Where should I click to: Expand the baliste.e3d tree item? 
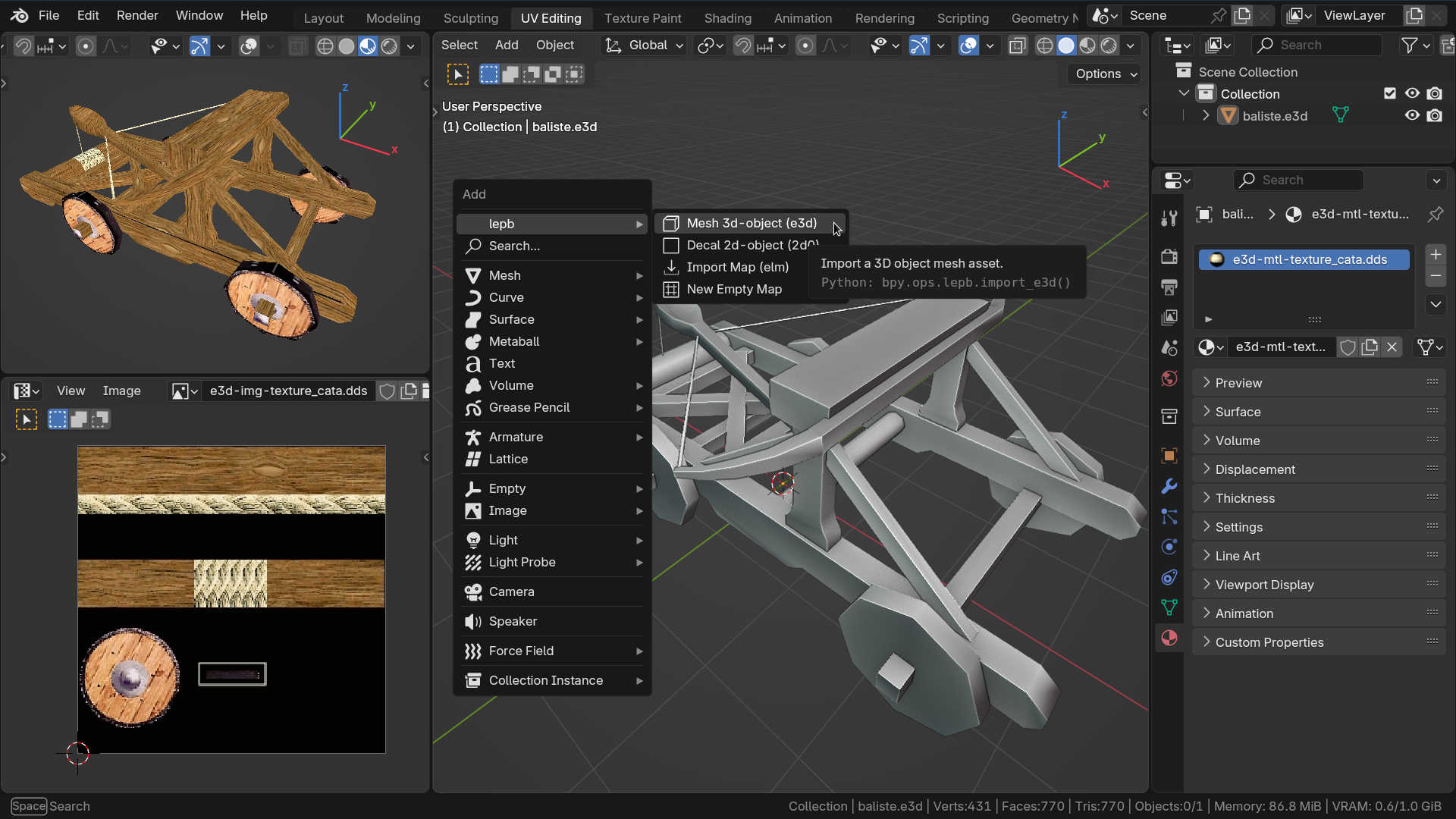[x=1206, y=115]
